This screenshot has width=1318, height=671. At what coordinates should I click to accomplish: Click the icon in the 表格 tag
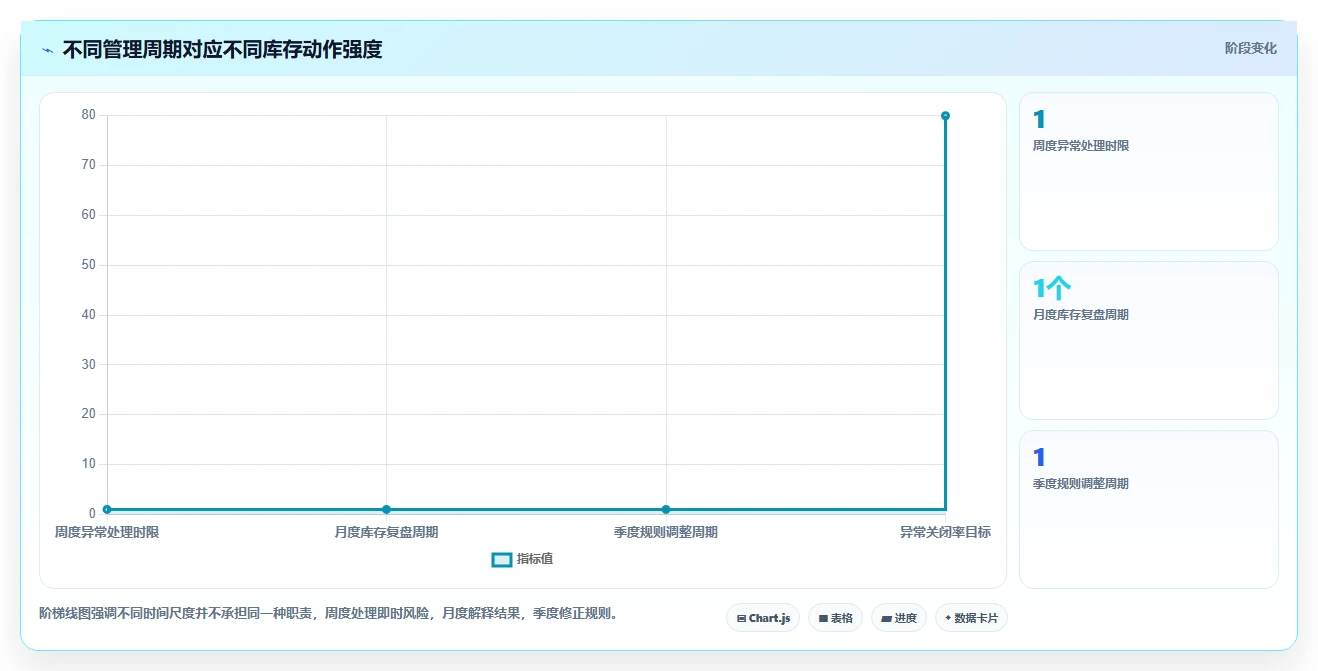823,619
